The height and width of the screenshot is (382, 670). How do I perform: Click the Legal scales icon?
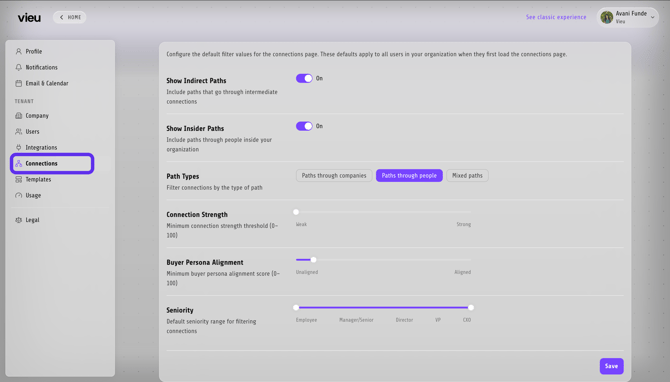click(18, 220)
